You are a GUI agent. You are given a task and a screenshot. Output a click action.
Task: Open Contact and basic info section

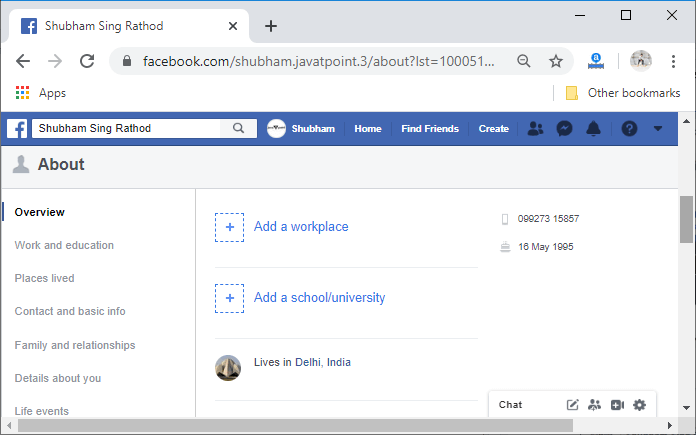[x=70, y=311]
